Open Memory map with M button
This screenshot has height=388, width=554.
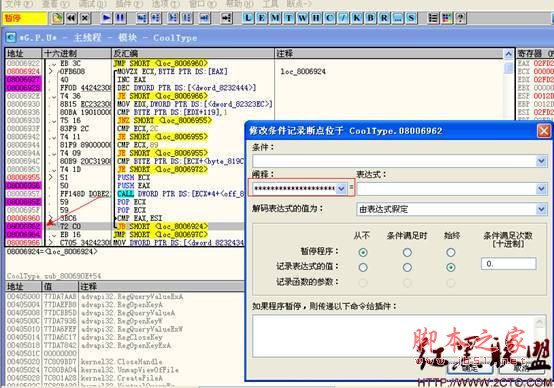coord(275,18)
